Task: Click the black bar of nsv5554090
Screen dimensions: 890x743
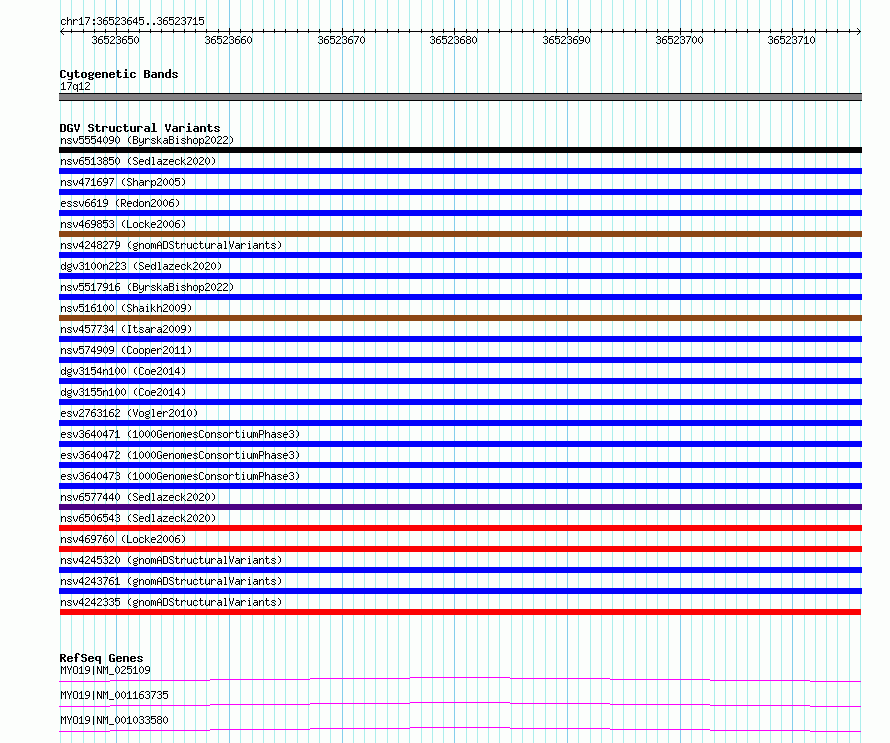Action: tap(460, 150)
